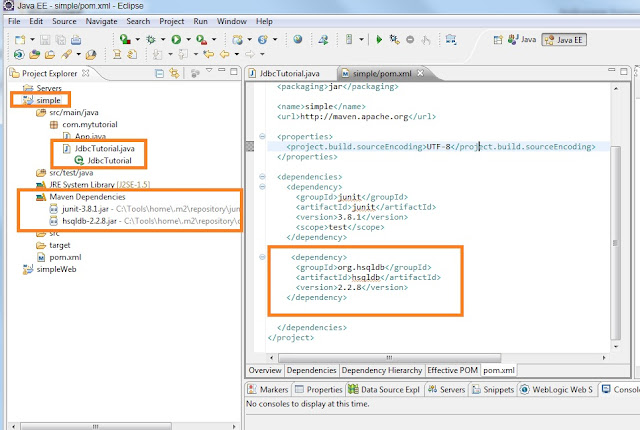Click the Back yellow arrow icon

point(224,54)
